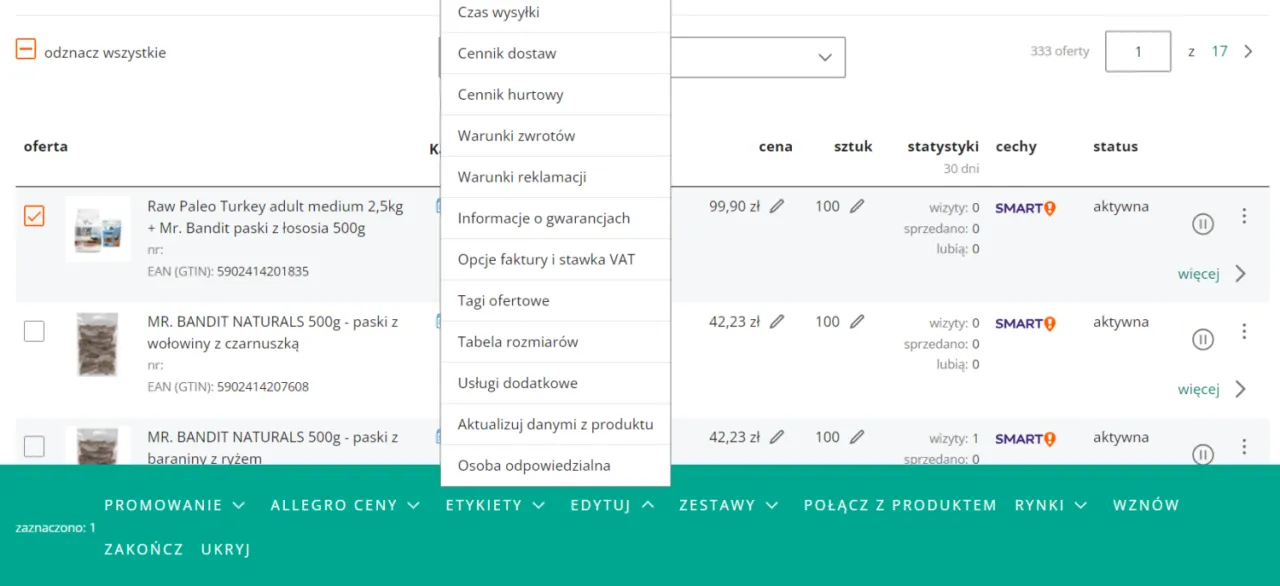Open the wołowina z czarnuszką product thumbnail

(x=98, y=345)
